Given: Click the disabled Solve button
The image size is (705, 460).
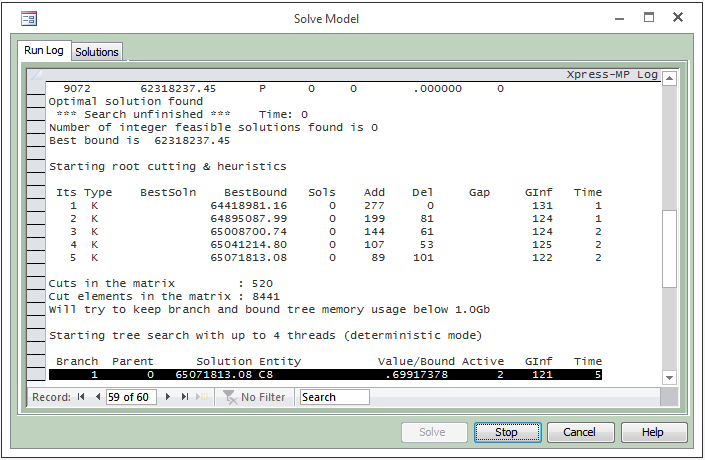Looking at the screenshot, I should click(432, 432).
